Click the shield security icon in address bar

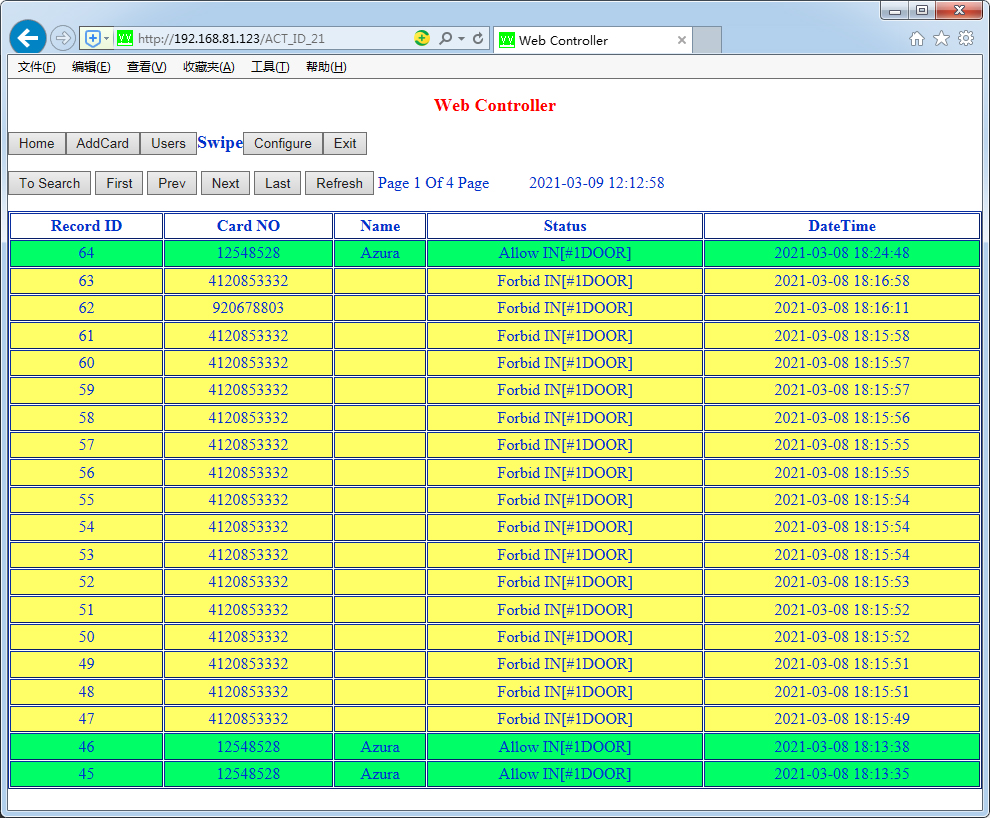click(x=92, y=39)
